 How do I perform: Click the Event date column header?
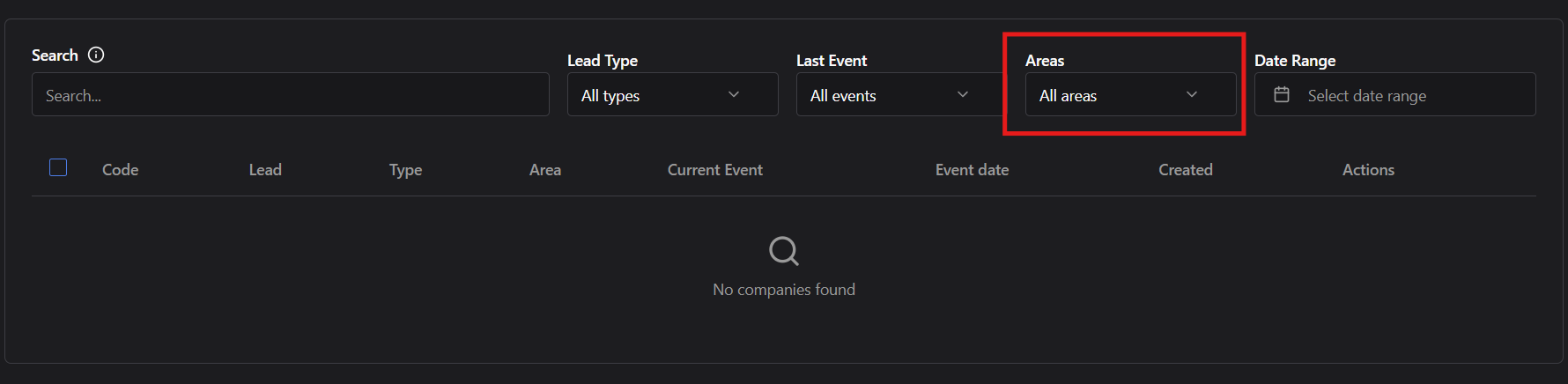tap(973, 170)
